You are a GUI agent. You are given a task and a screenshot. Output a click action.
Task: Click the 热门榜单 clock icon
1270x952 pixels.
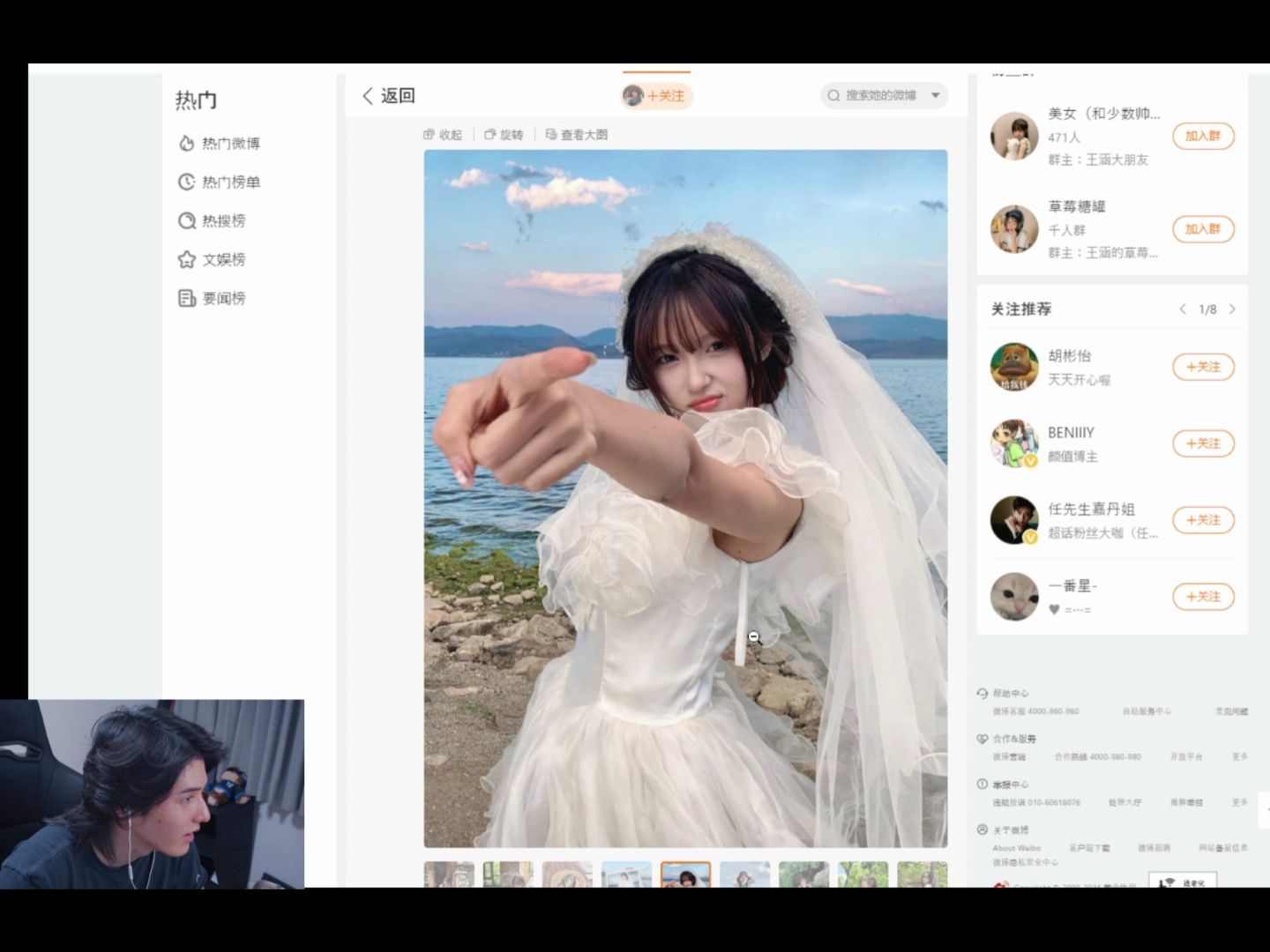[x=186, y=182]
